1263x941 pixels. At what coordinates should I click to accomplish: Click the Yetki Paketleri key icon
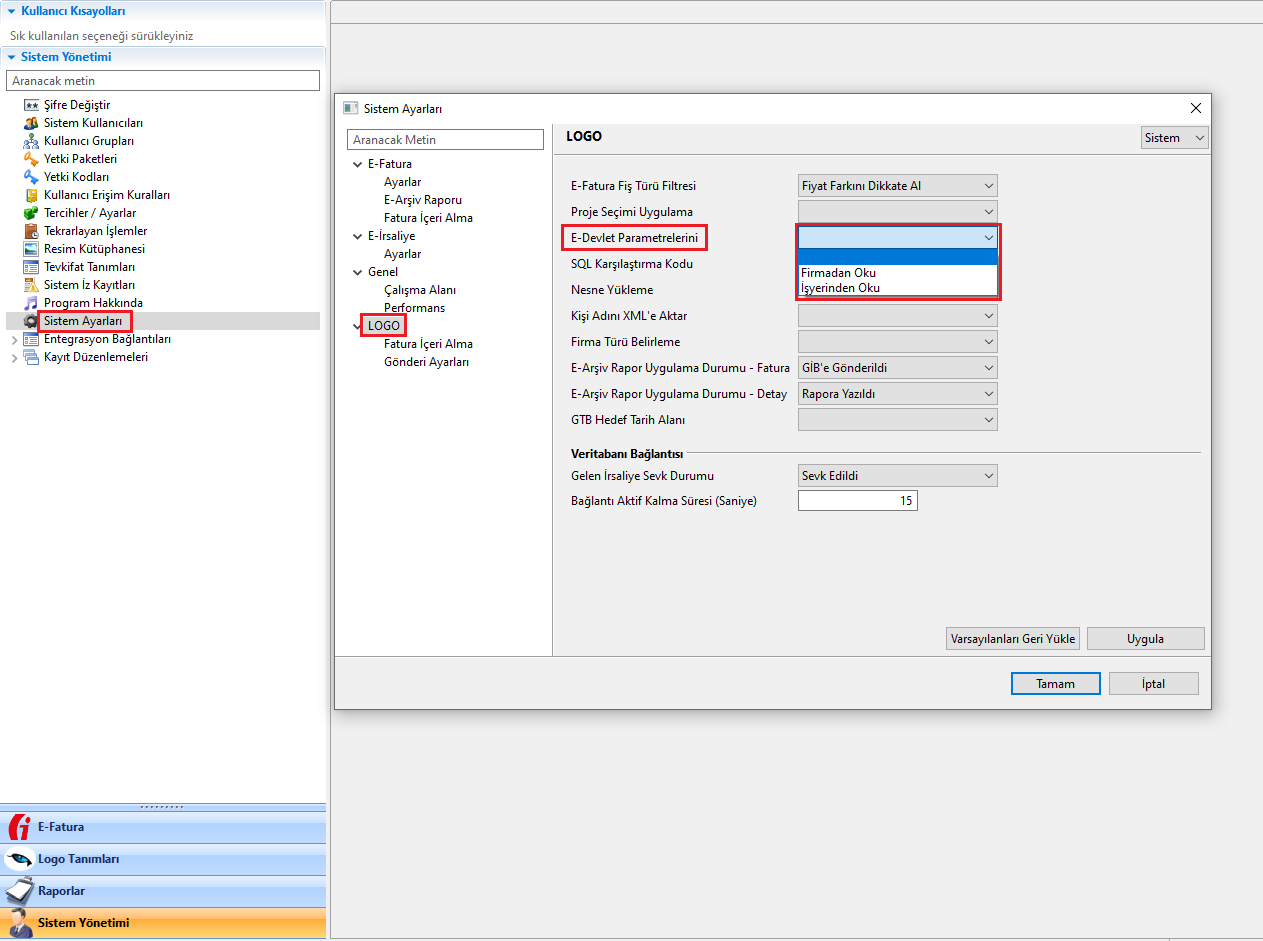tap(31, 159)
